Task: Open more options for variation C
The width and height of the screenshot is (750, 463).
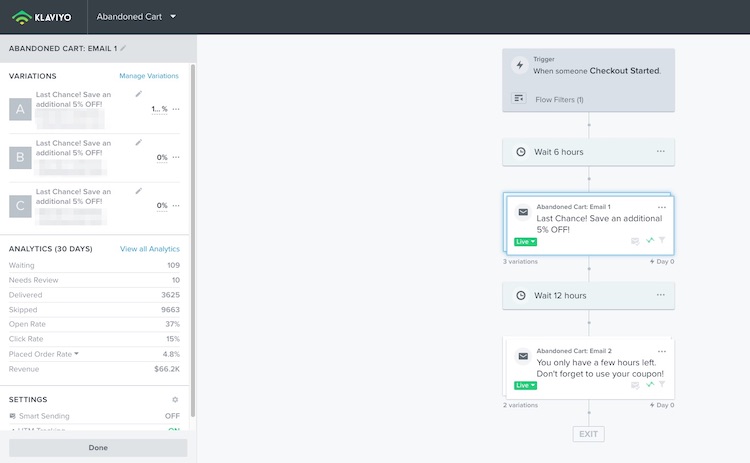Action: [176, 206]
